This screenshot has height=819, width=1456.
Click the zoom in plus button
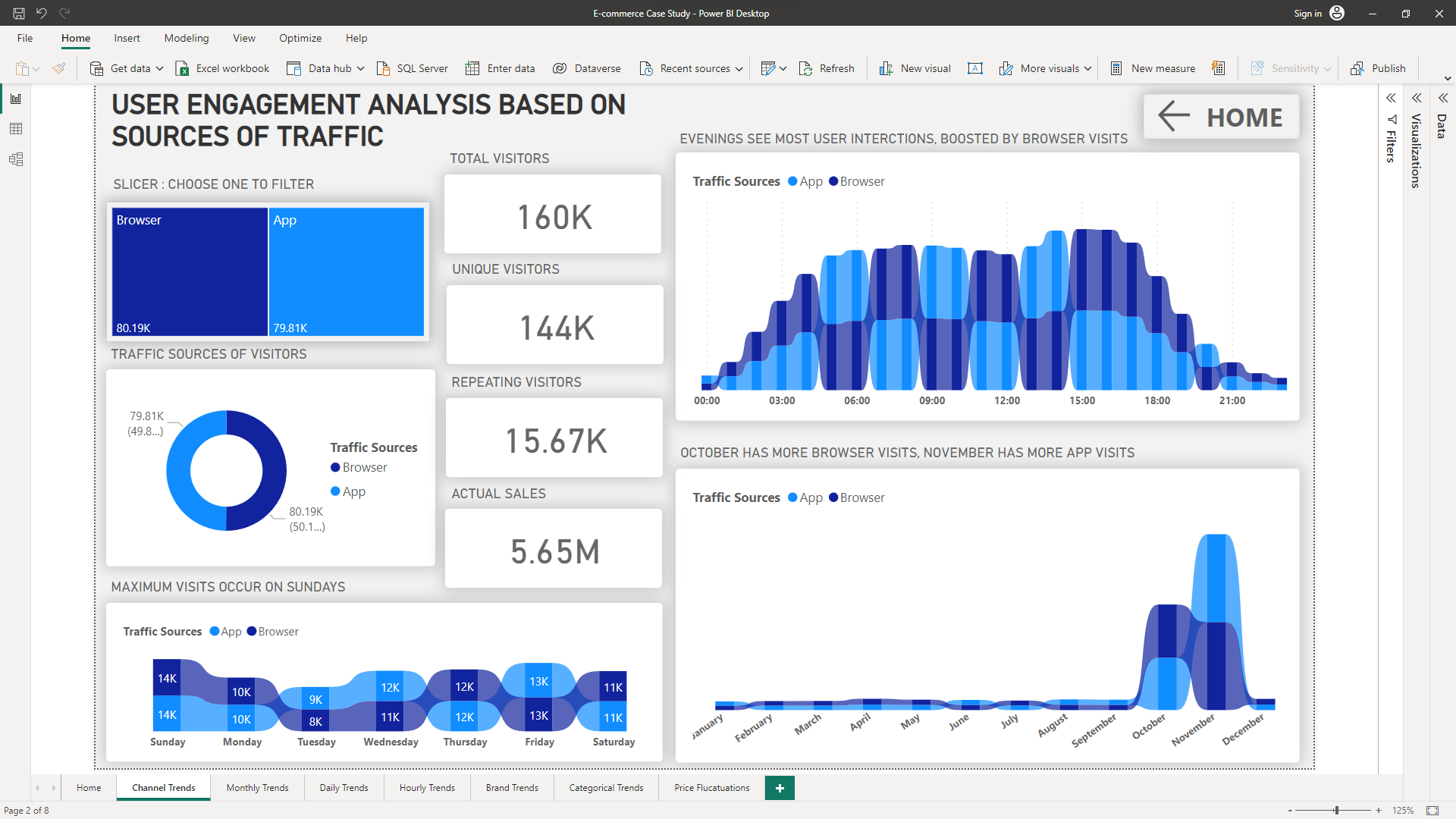pyautogui.click(x=1379, y=811)
